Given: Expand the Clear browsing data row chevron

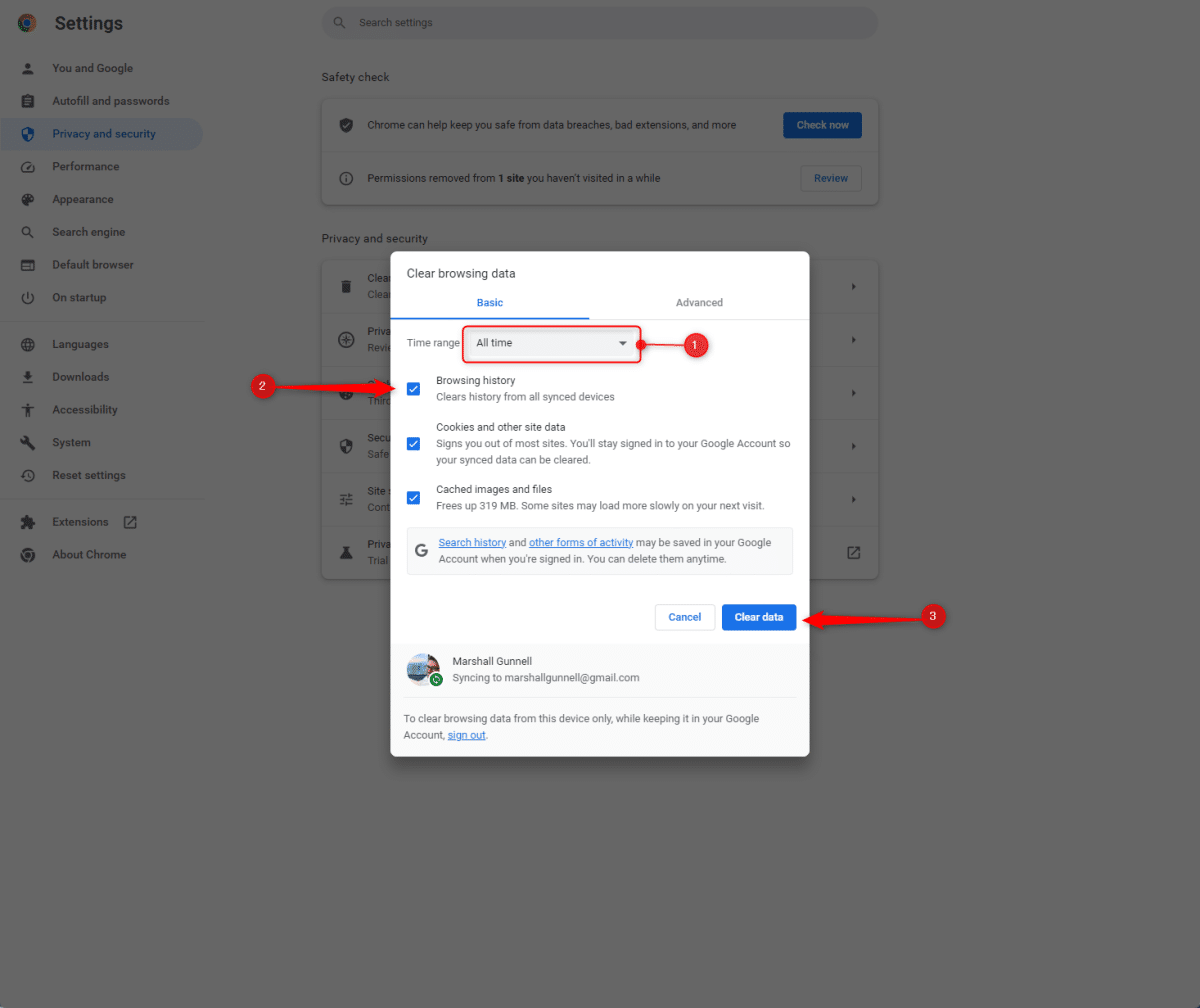Looking at the screenshot, I should click(853, 286).
